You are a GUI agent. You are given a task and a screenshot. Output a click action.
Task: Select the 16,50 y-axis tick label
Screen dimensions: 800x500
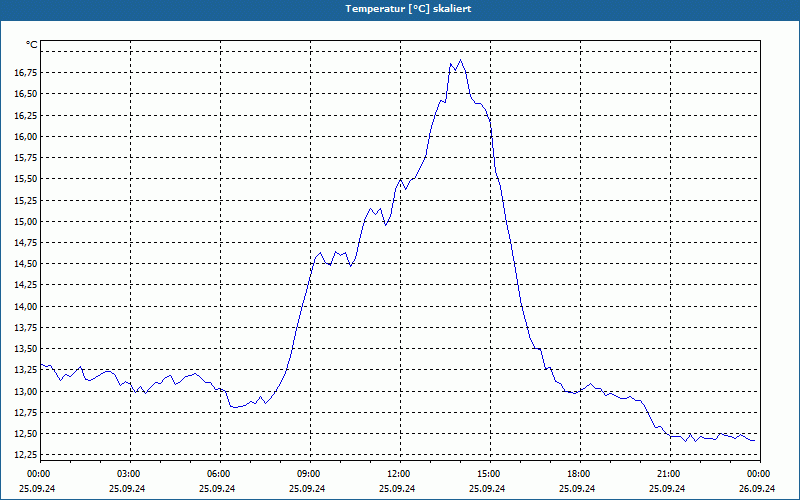tap(26, 94)
